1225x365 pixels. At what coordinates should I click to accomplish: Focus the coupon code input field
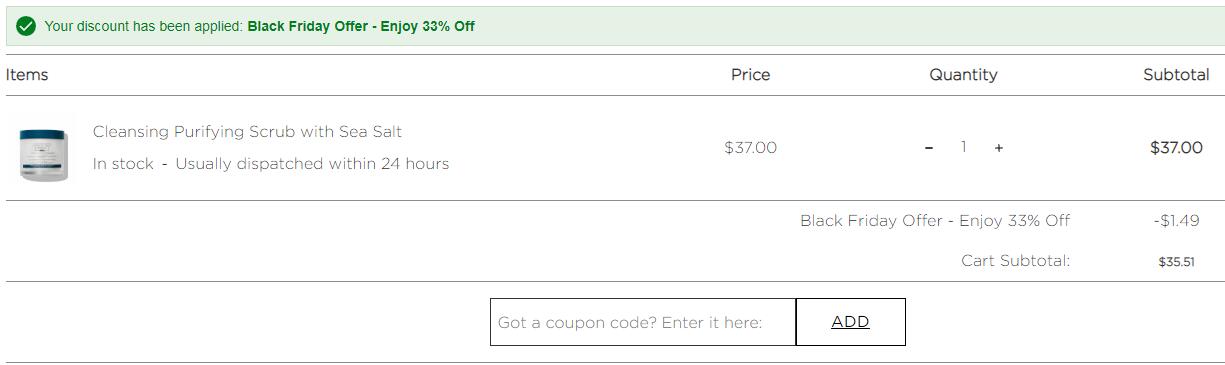pos(643,322)
